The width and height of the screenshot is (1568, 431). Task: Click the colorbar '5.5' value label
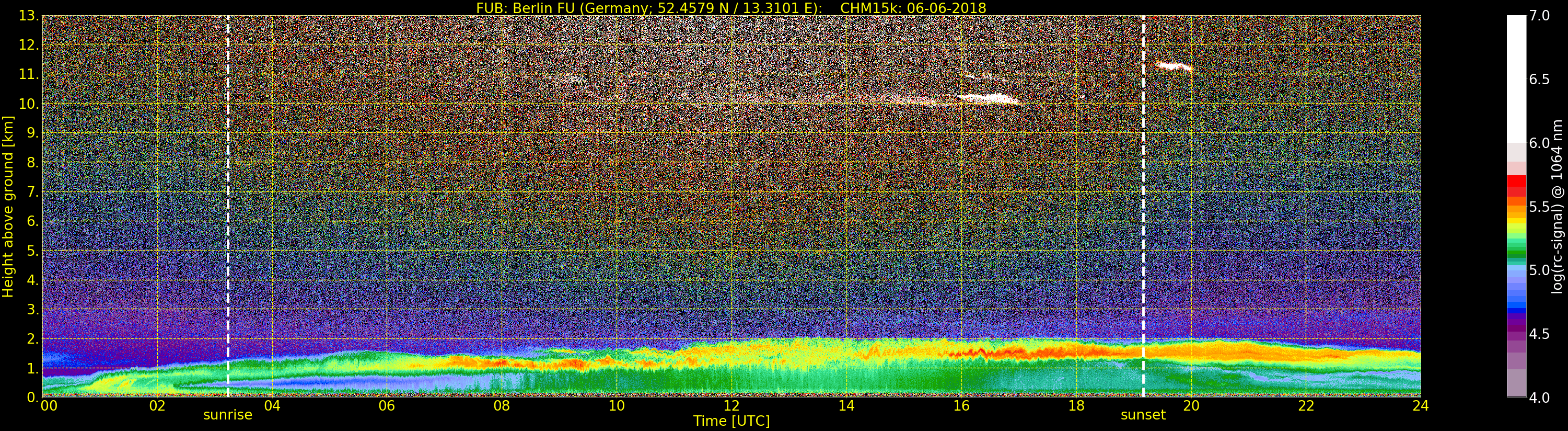pyautogui.click(x=1539, y=207)
